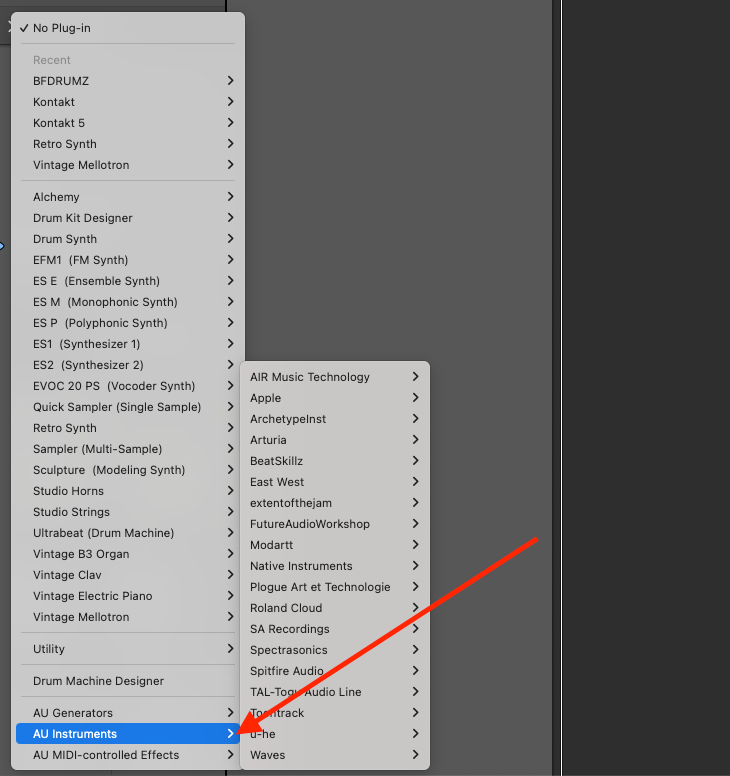Choose Kontakt 5 in the Recent list

128,123
